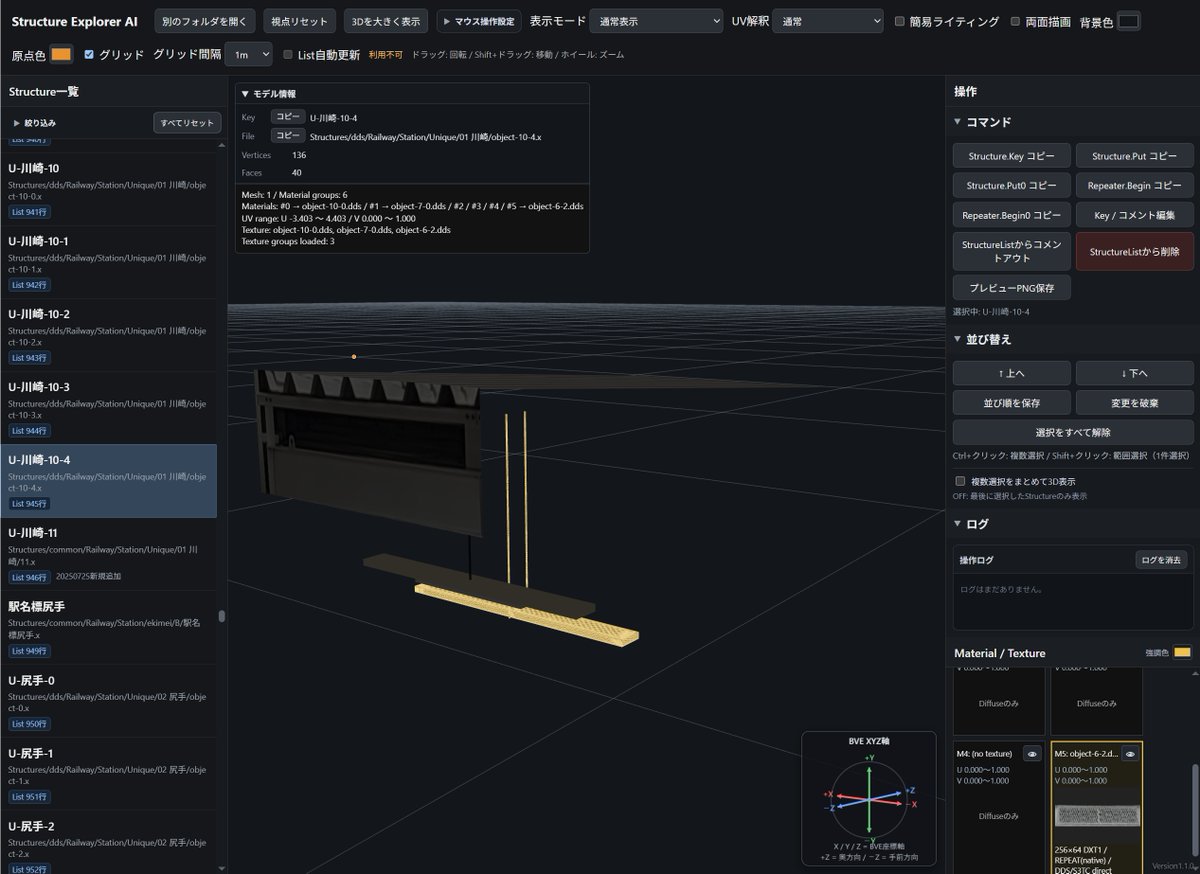Save preview with プレビューPNG保存
This screenshot has width=1200, height=874.
pyautogui.click(x=1011, y=288)
